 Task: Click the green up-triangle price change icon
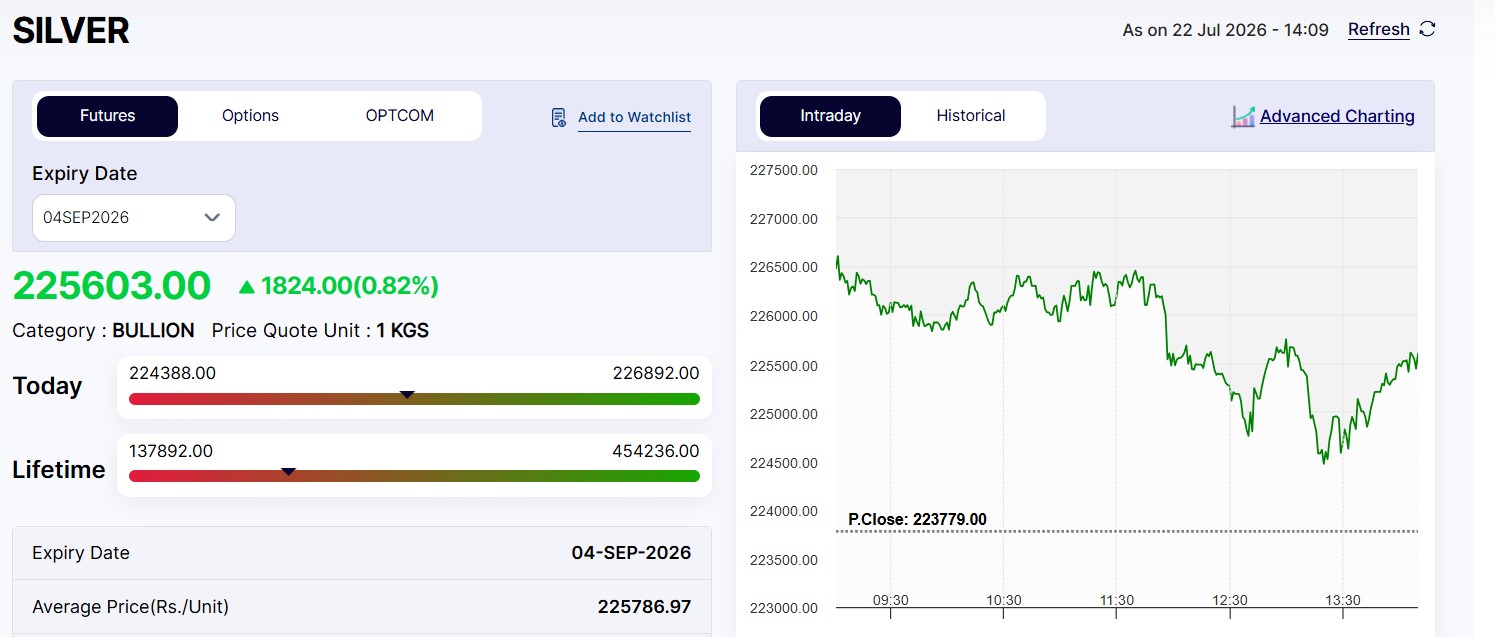[x=247, y=287]
